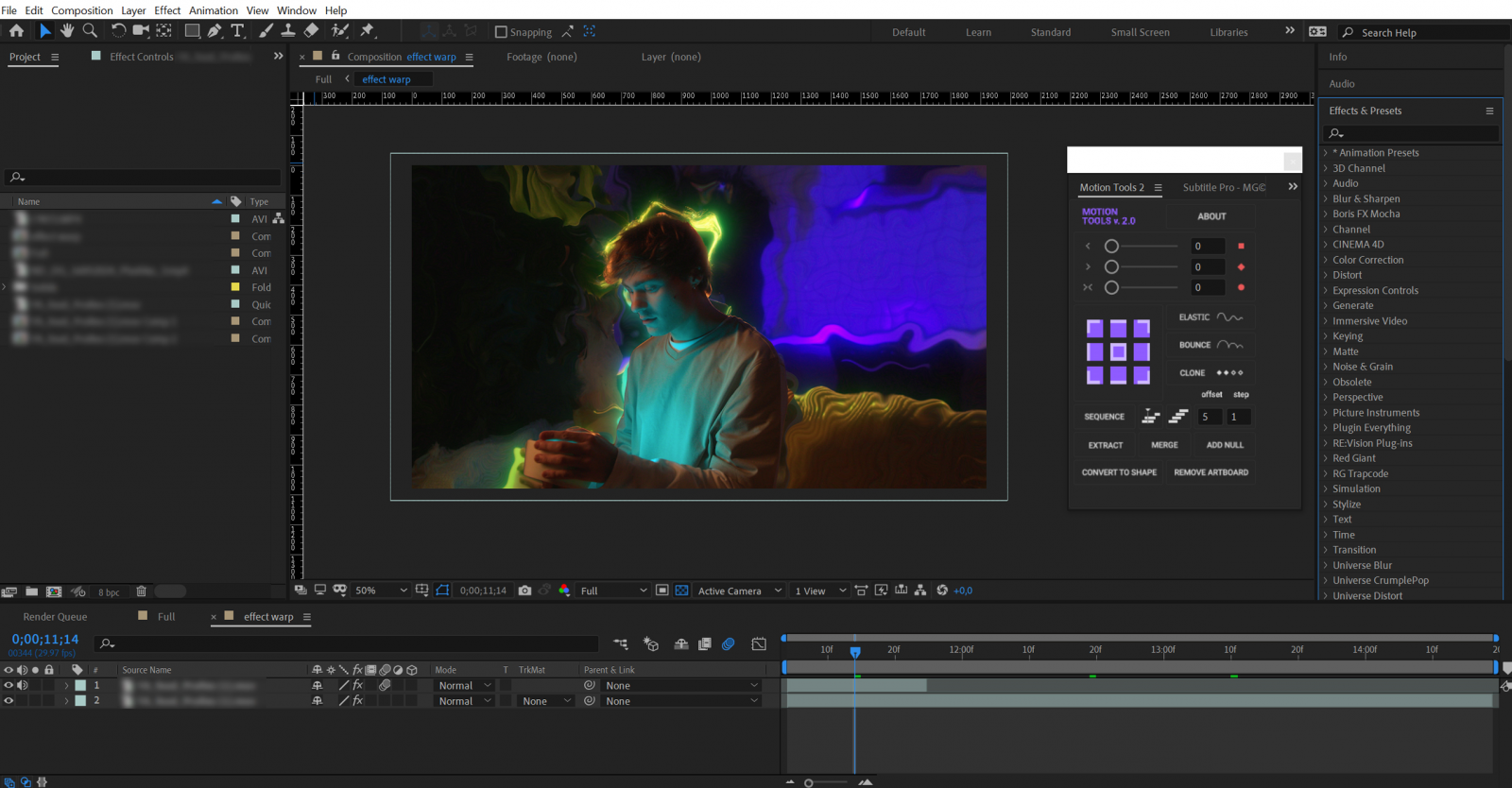The width and height of the screenshot is (1512, 788).
Task: Select the Pen tool
Action: (x=215, y=31)
